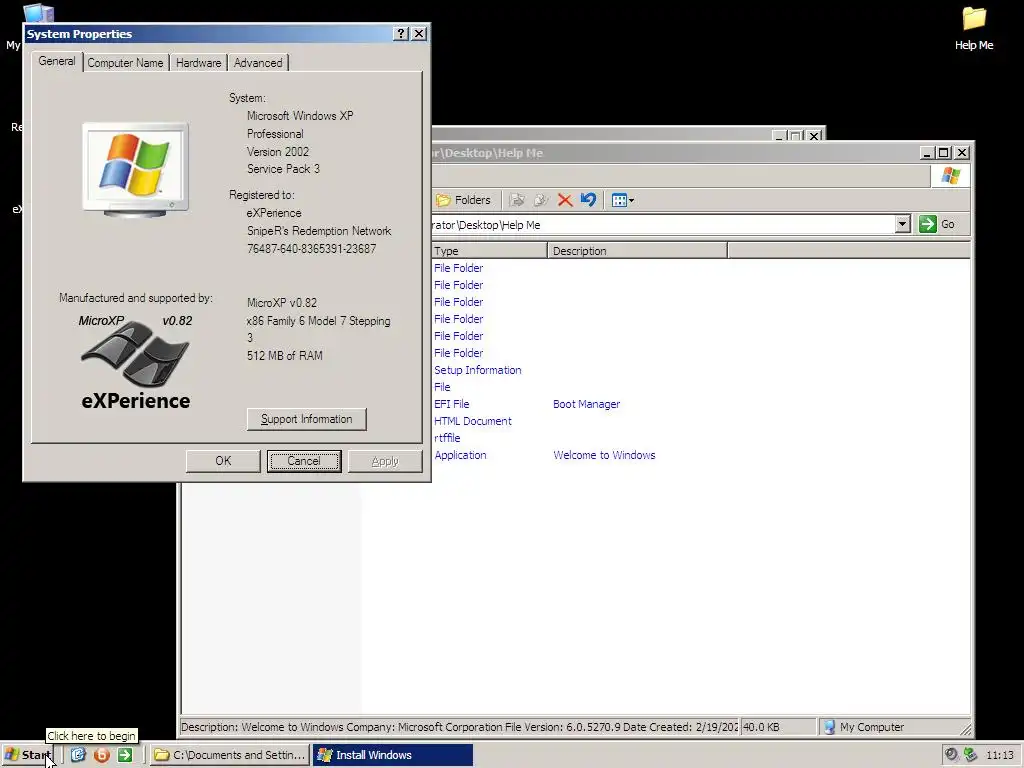Viewport: 1024px width, 768px height.
Task: Open the Views dropdown in Explorer toolbar
Action: 622,200
